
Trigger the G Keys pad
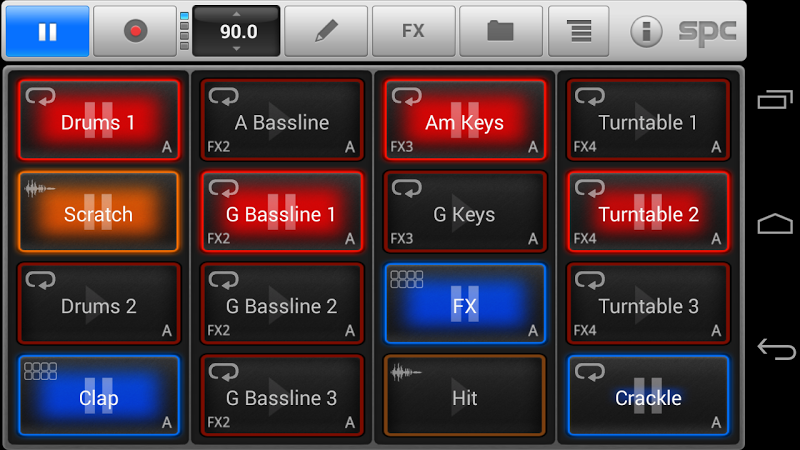click(x=465, y=212)
